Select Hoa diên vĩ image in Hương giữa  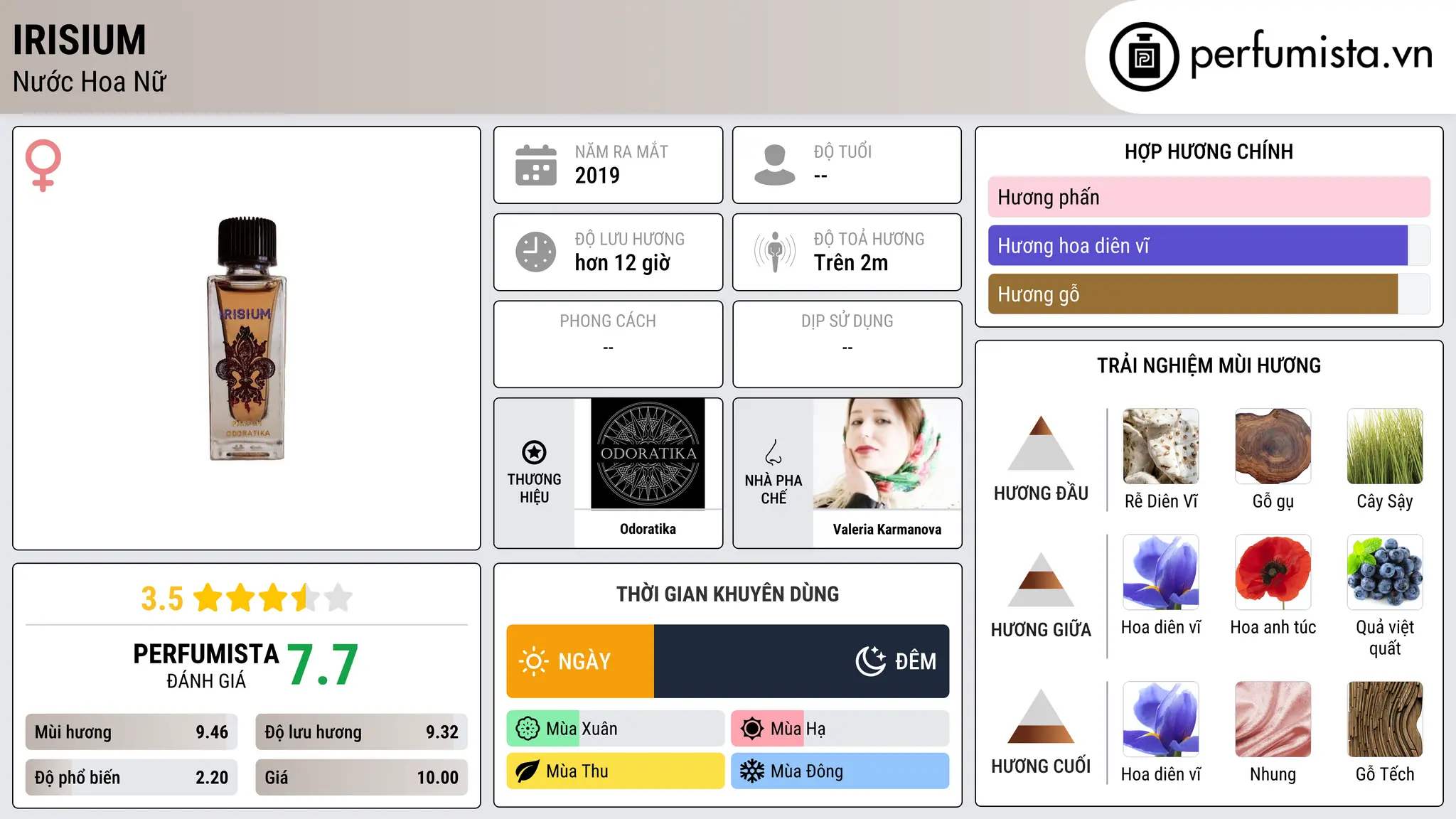tap(1161, 572)
